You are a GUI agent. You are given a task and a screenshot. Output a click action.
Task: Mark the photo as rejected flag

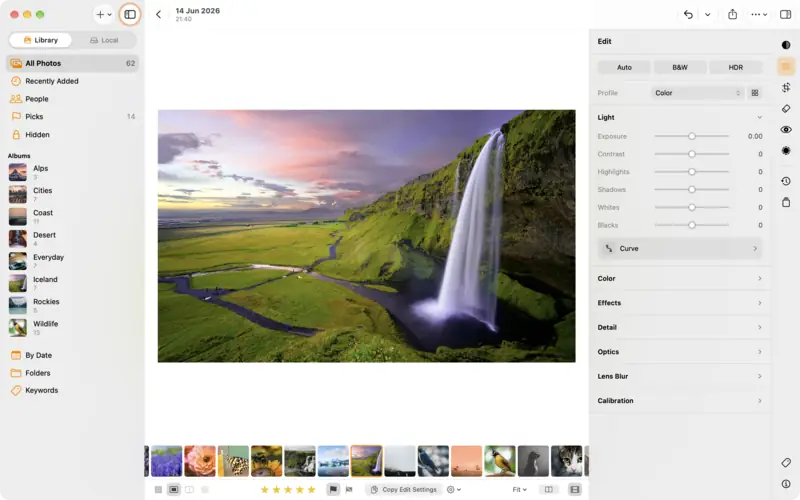pyautogui.click(x=349, y=490)
